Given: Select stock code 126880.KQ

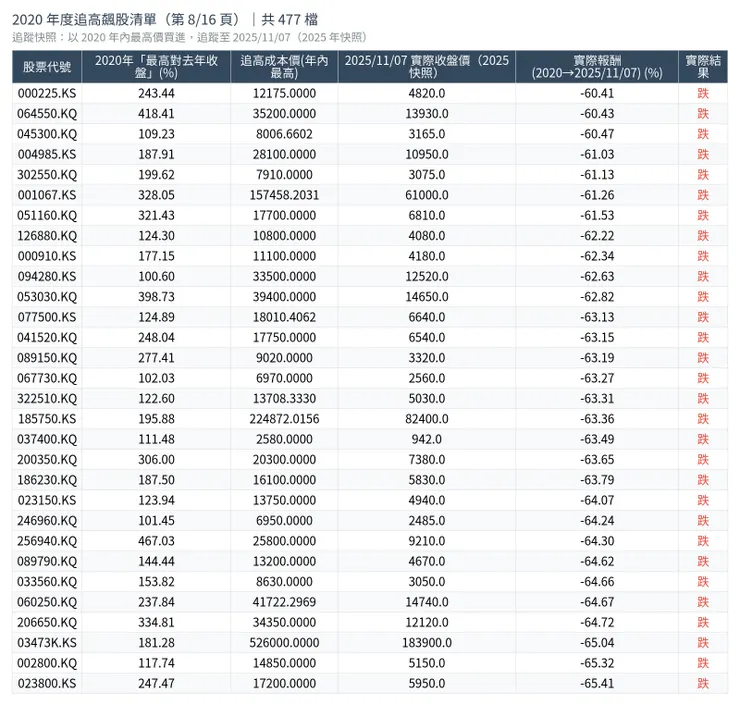Looking at the screenshot, I should click(47, 235).
